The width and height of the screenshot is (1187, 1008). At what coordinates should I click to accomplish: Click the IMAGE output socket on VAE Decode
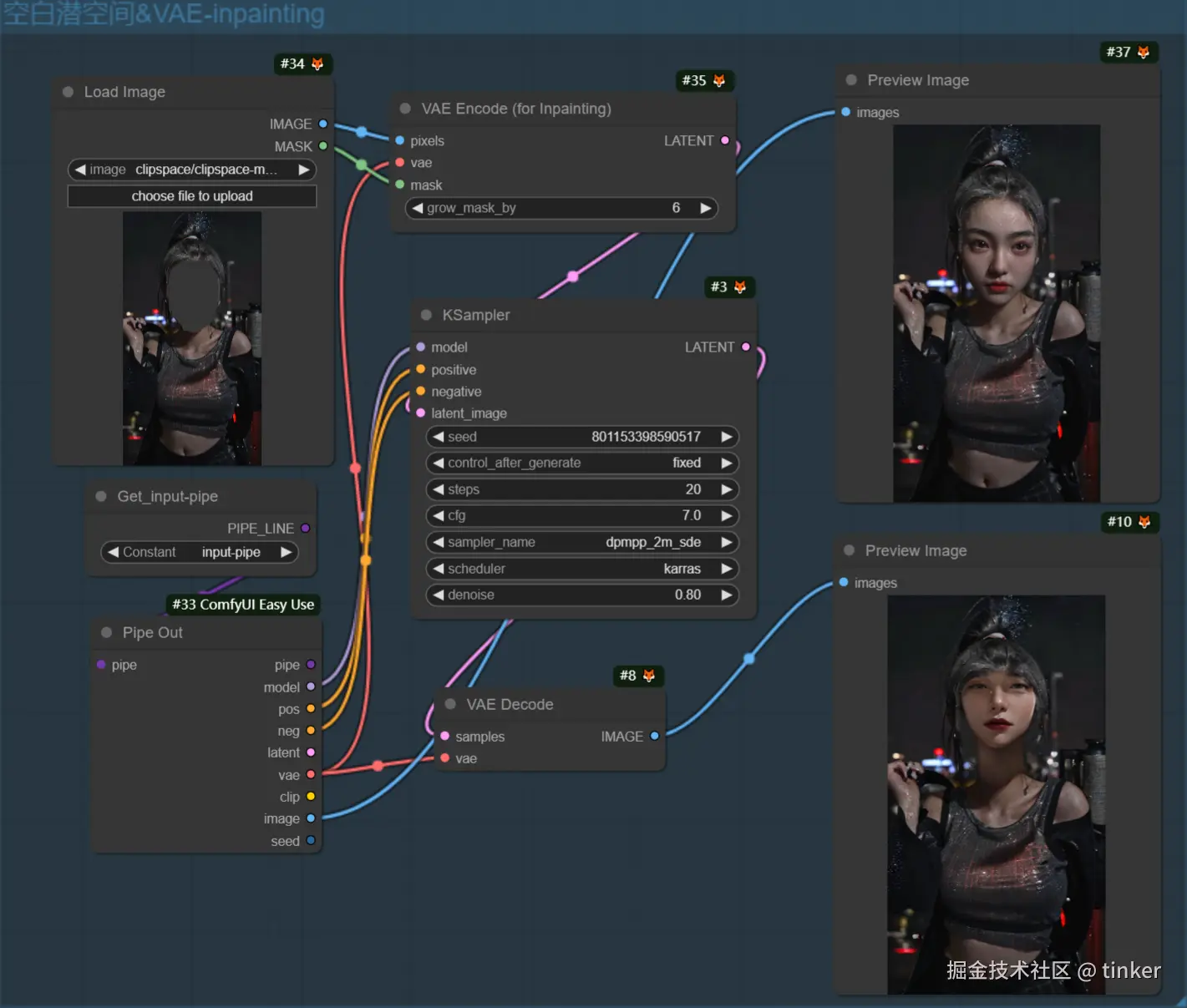coord(655,736)
